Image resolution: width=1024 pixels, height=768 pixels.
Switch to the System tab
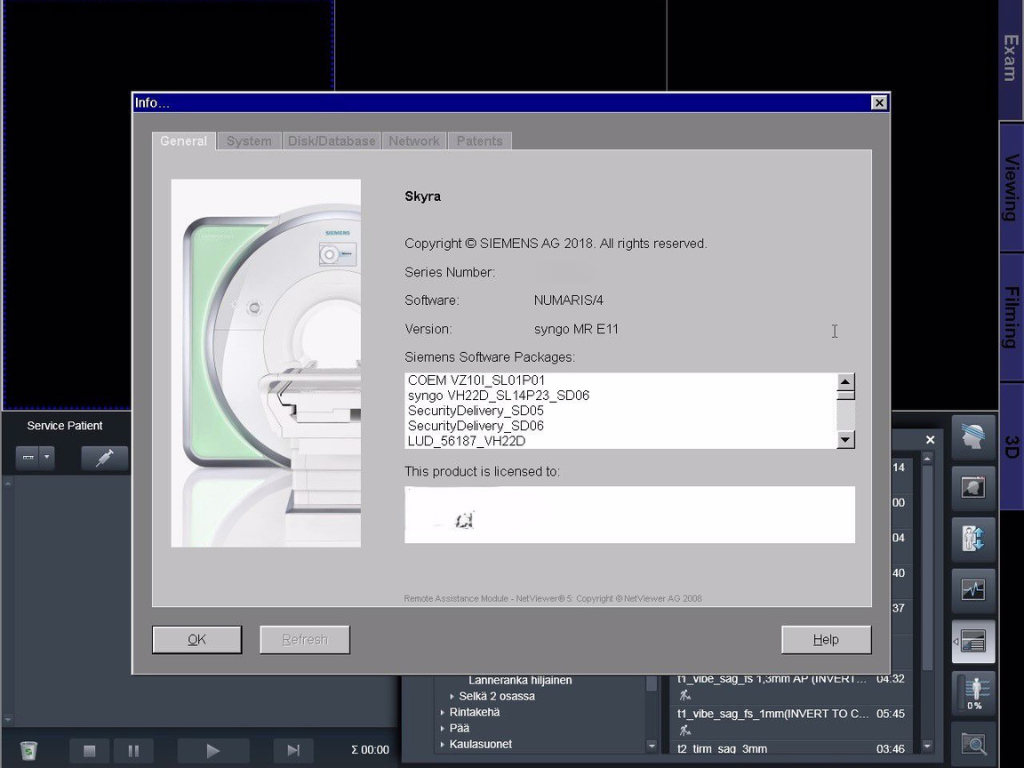pos(248,141)
